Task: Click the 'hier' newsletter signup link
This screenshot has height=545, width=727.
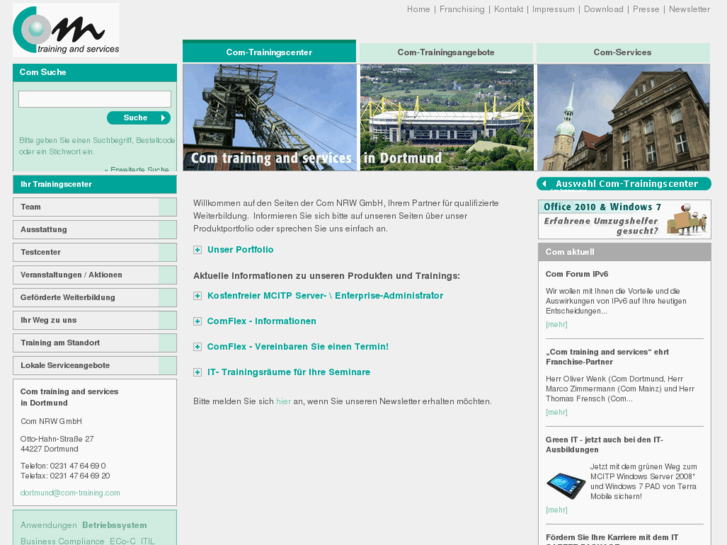Action: click(283, 401)
